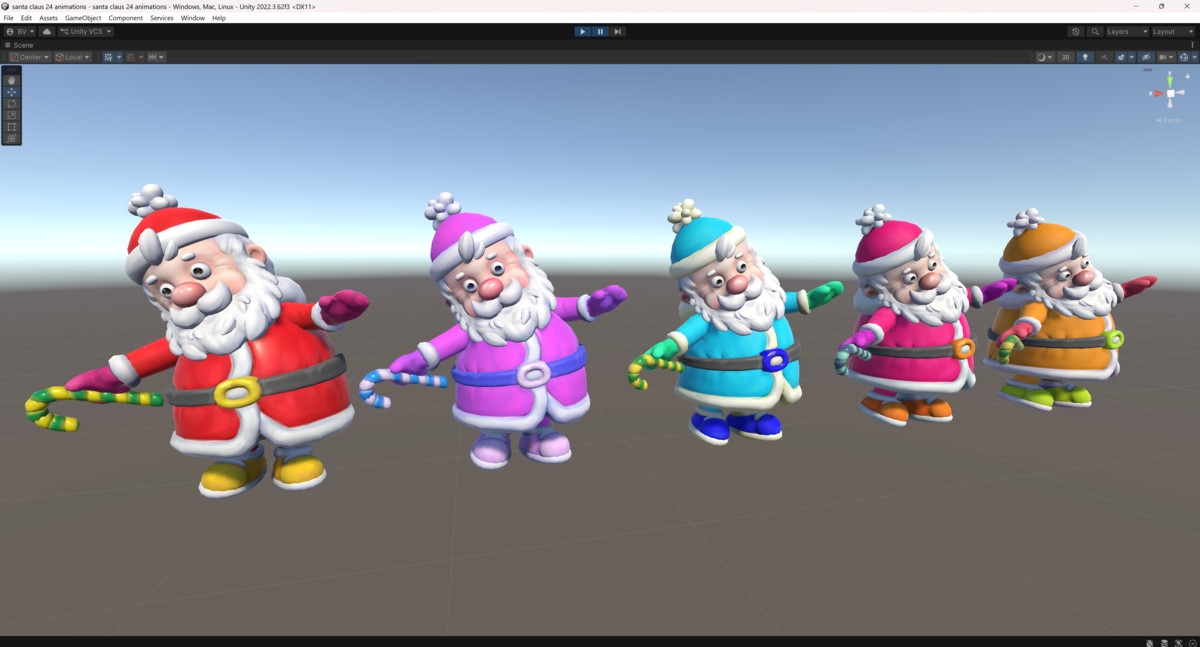The image size is (1200, 647).
Task: Open the Window menu
Action: pyautogui.click(x=193, y=18)
